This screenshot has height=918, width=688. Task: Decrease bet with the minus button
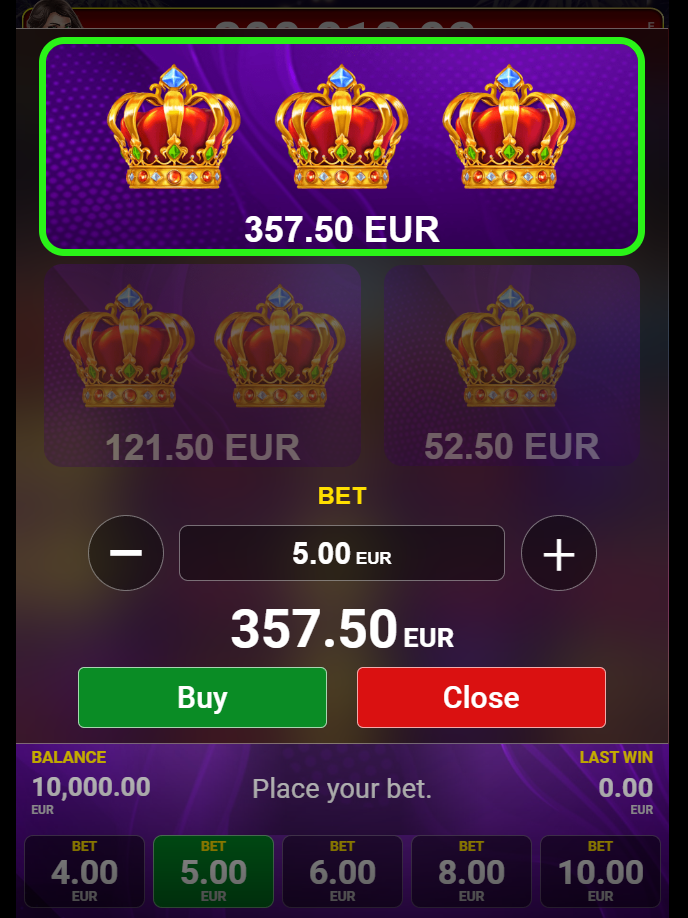[126, 553]
